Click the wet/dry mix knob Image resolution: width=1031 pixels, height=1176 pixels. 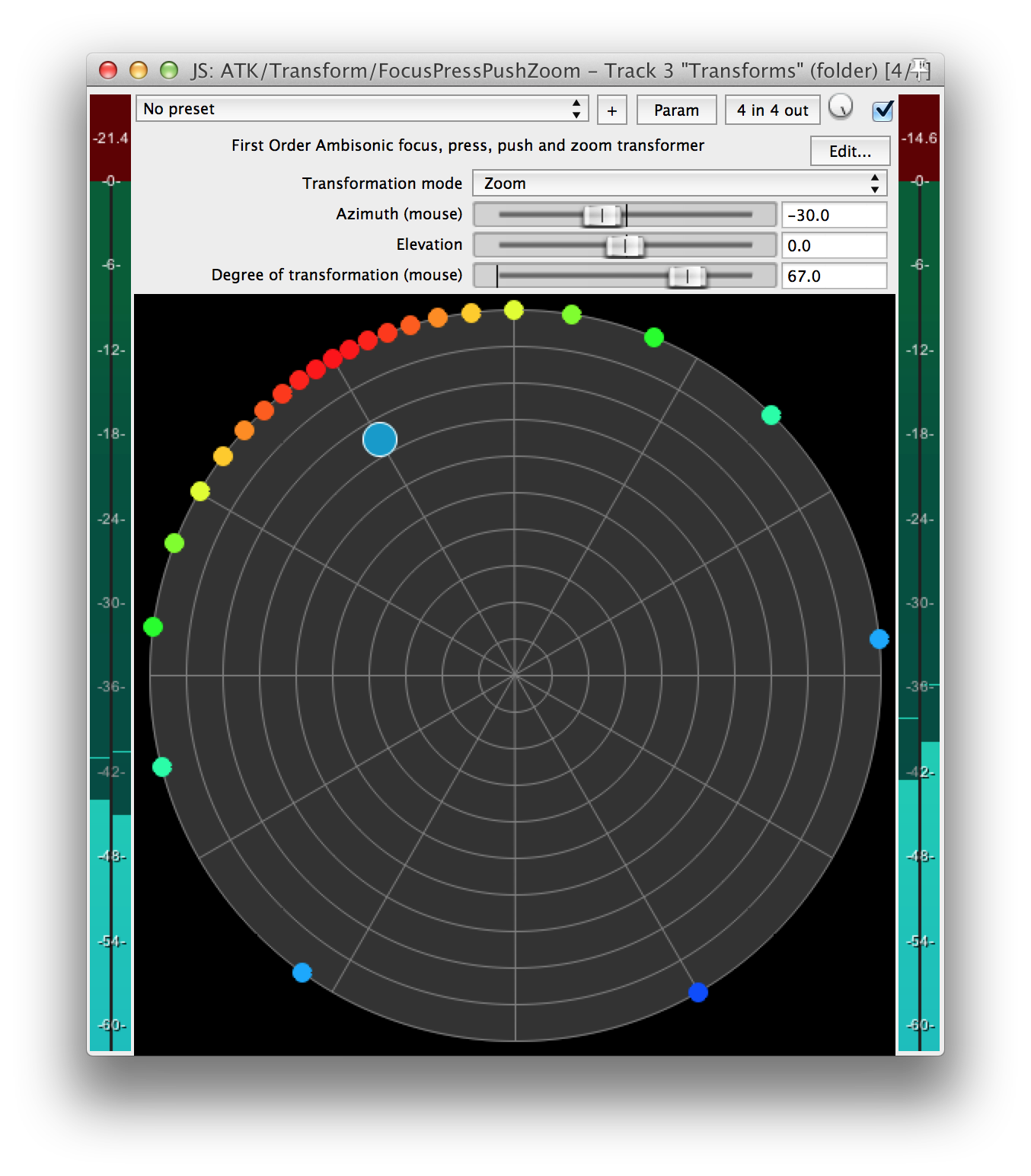[841, 107]
